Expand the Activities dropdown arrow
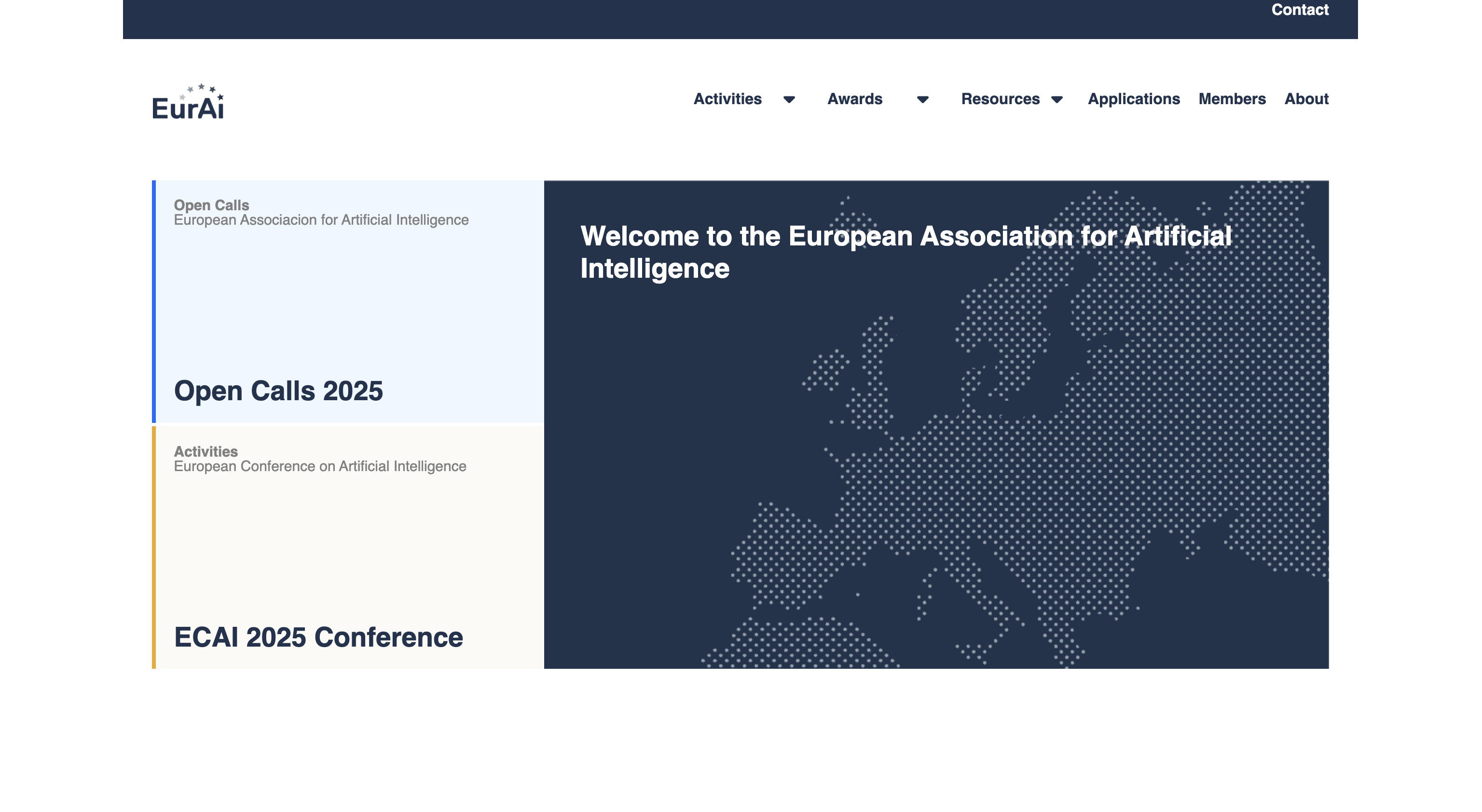 [x=789, y=99]
